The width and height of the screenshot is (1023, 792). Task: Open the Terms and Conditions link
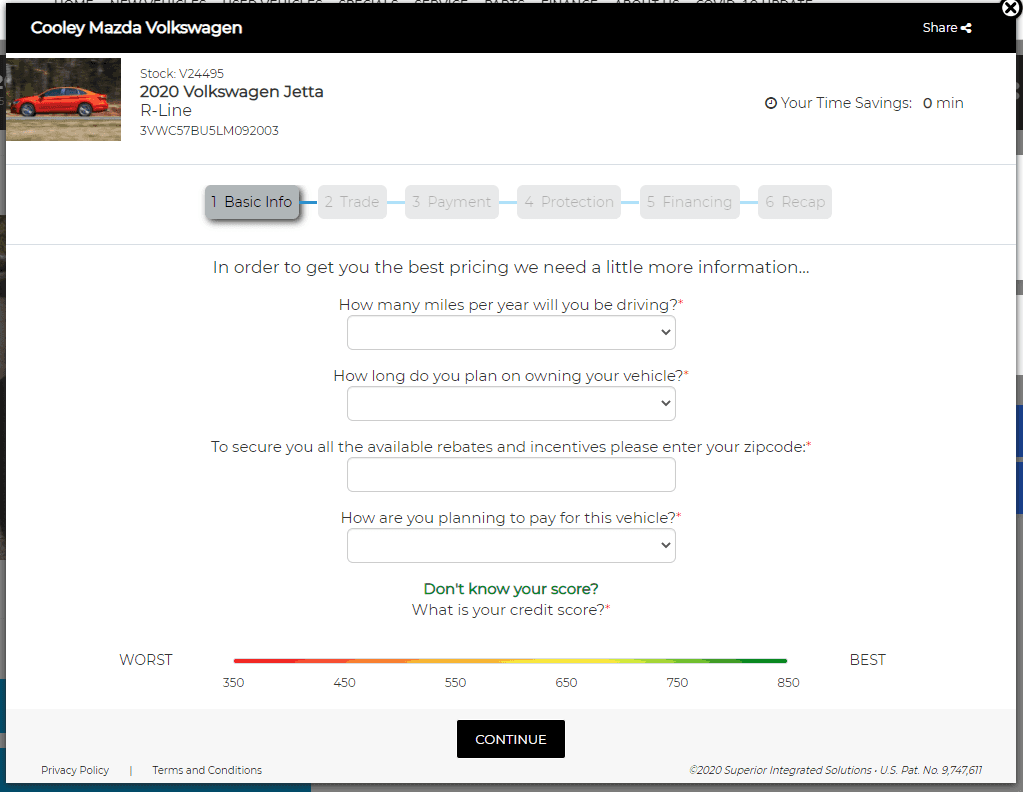pyautogui.click(x=207, y=770)
